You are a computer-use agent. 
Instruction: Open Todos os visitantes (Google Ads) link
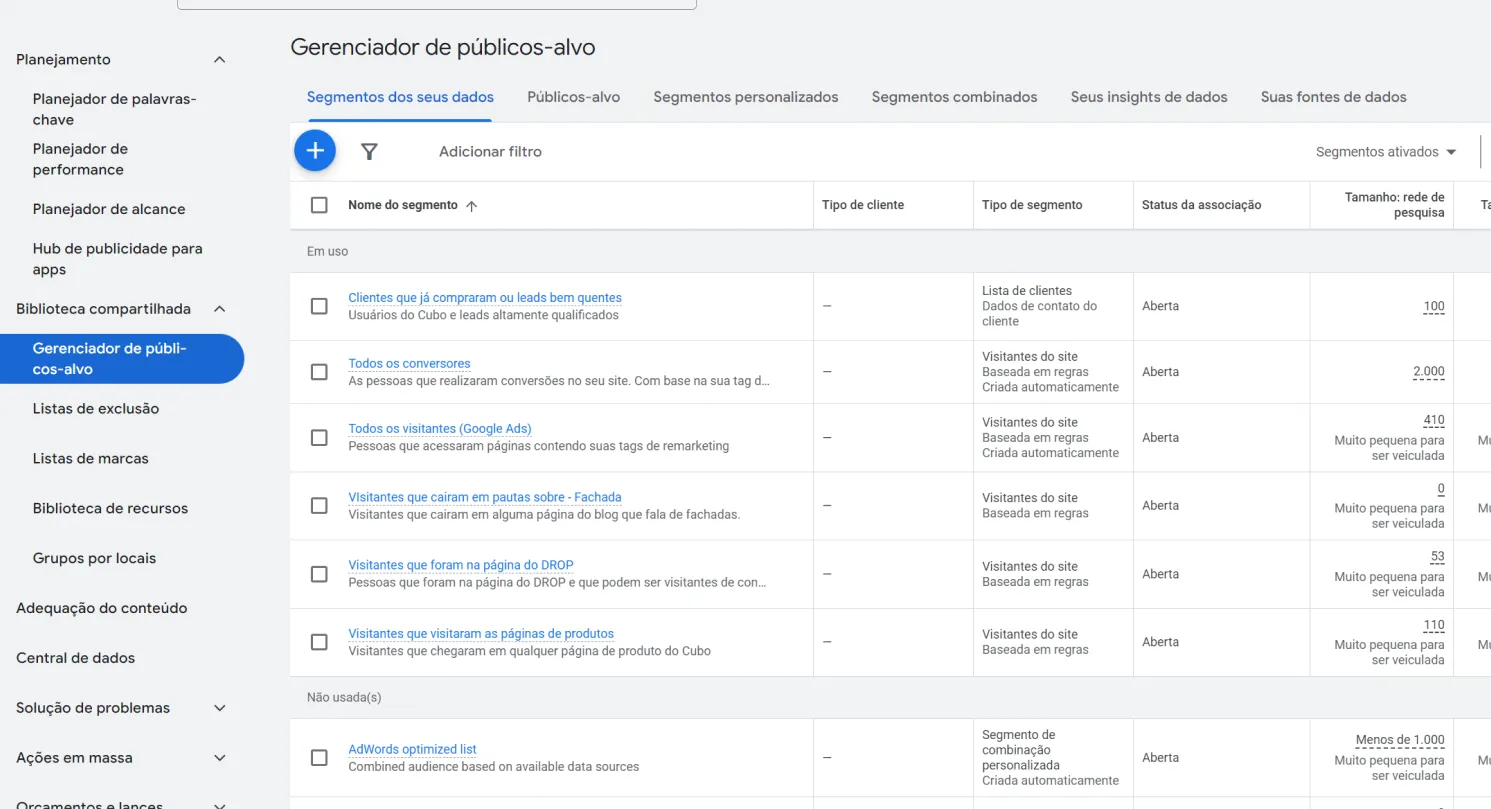(x=439, y=429)
